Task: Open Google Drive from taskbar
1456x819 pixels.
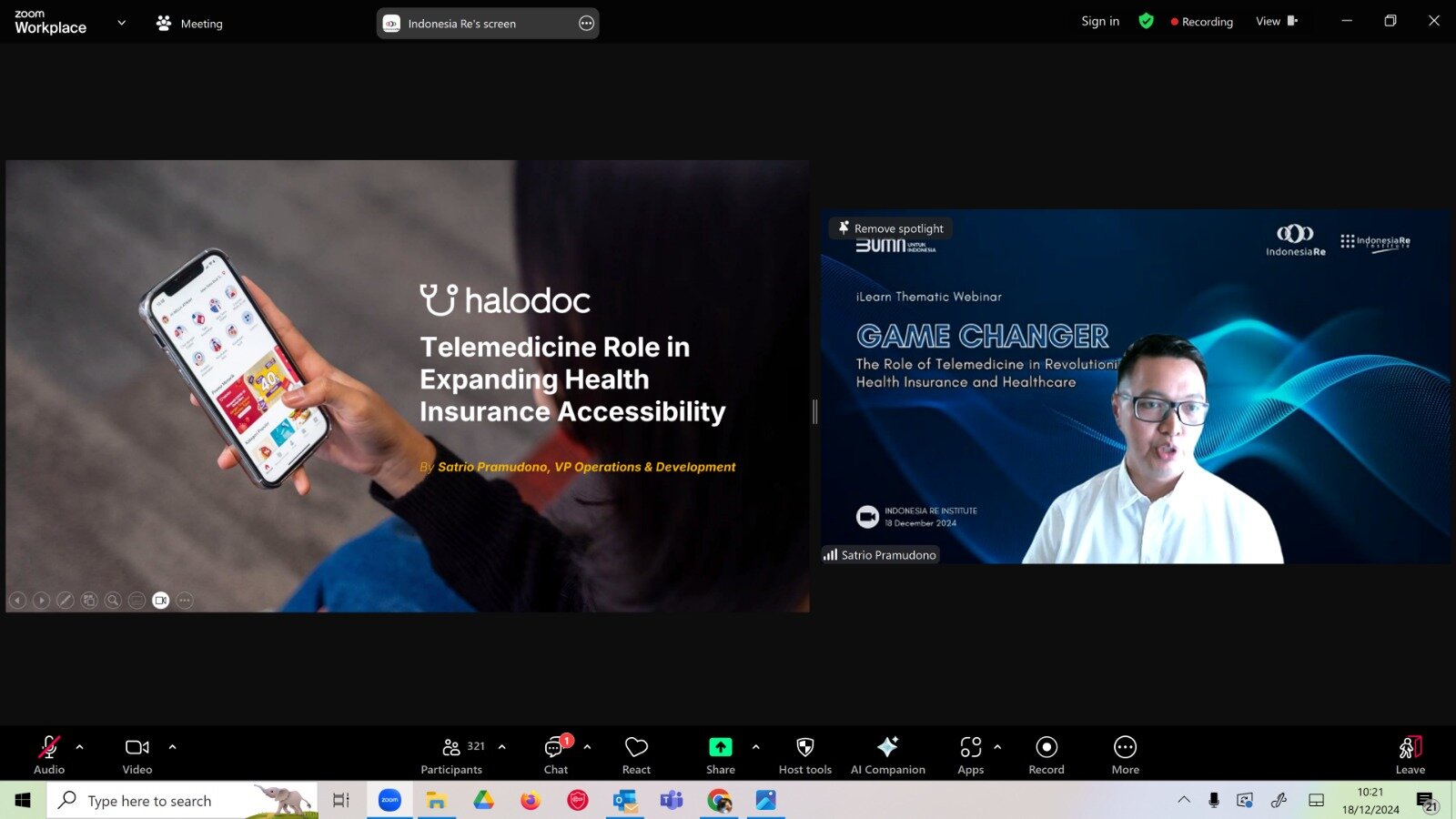Action: tap(483, 801)
